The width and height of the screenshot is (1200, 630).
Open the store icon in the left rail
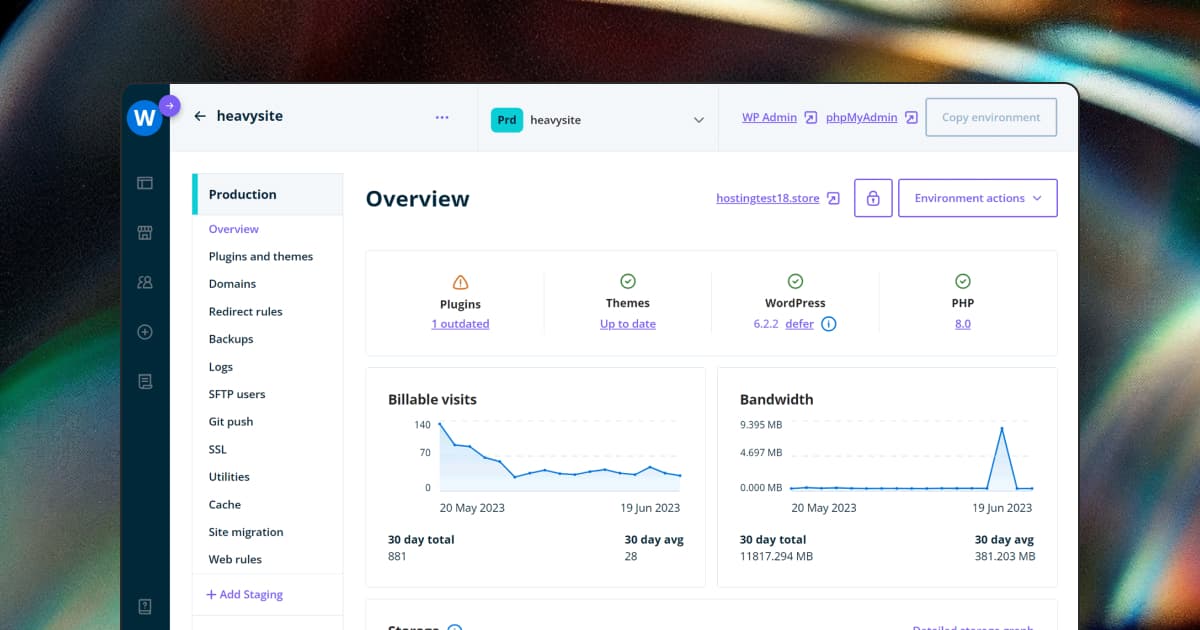(x=145, y=233)
